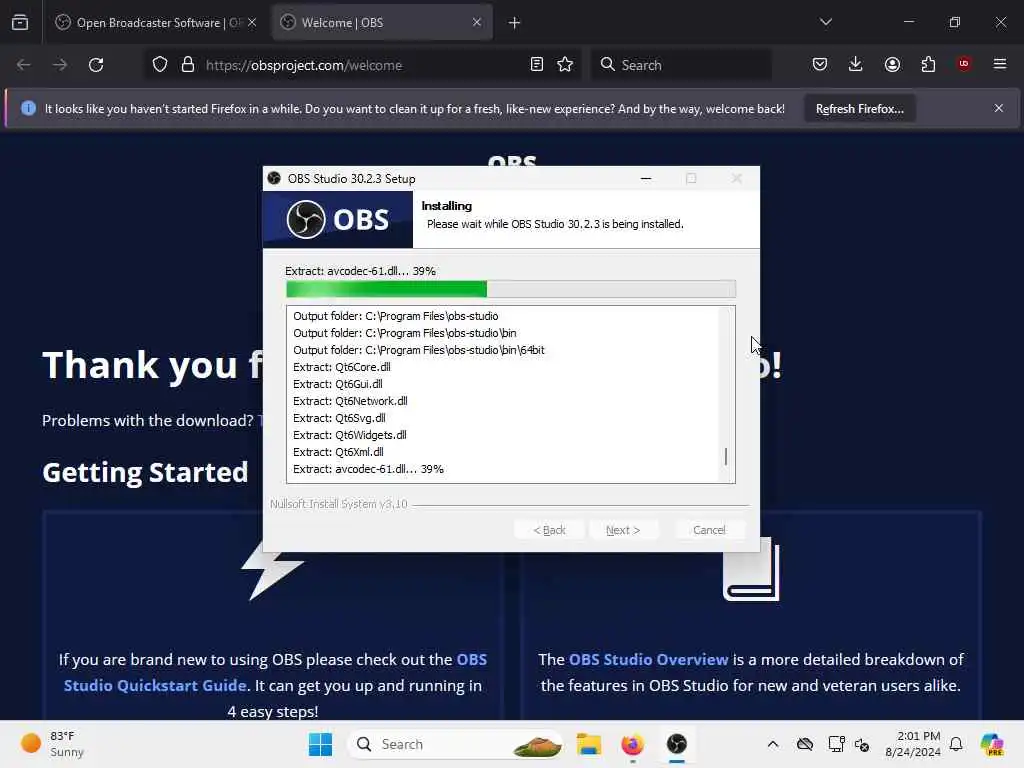Open the notifications bell icon
Screen dimensions: 1024x768
point(956,744)
